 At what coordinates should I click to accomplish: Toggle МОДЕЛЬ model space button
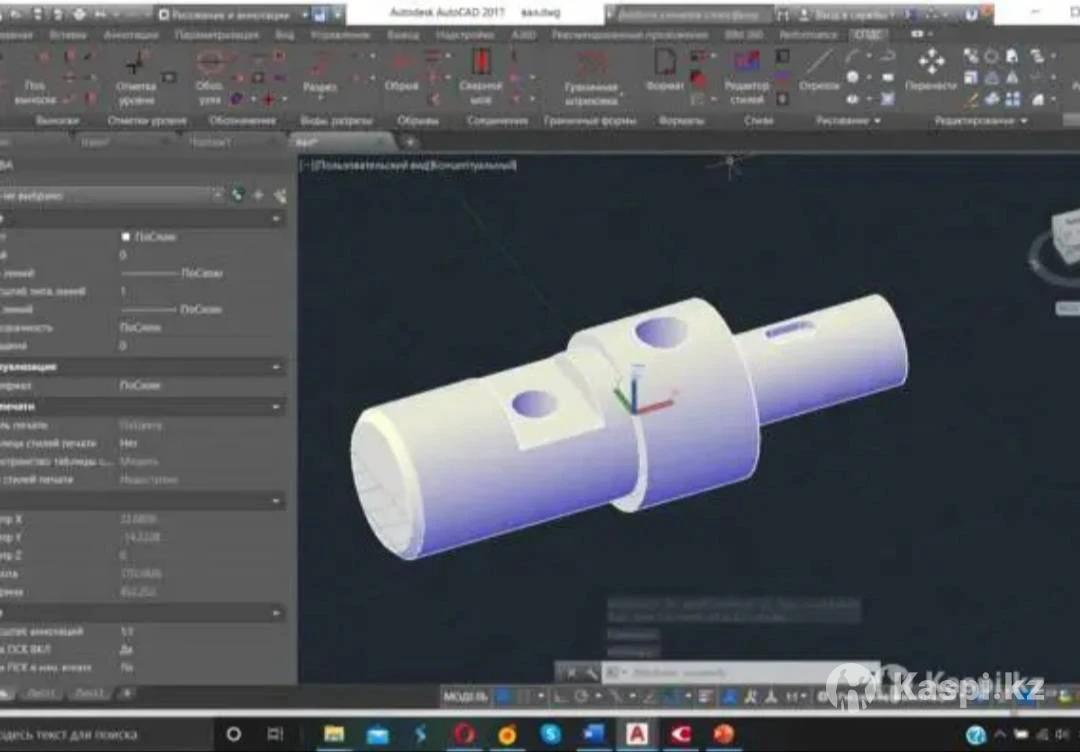pos(466,696)
